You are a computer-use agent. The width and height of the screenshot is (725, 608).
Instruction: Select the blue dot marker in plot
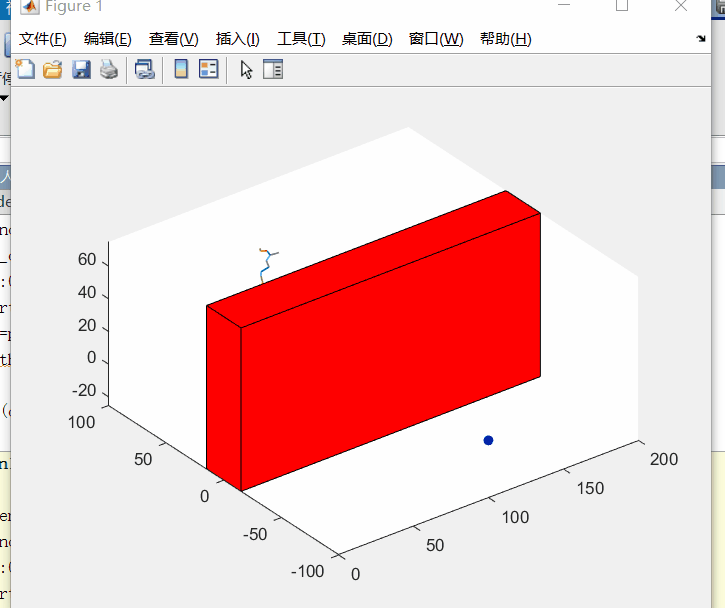click(488, 440)
